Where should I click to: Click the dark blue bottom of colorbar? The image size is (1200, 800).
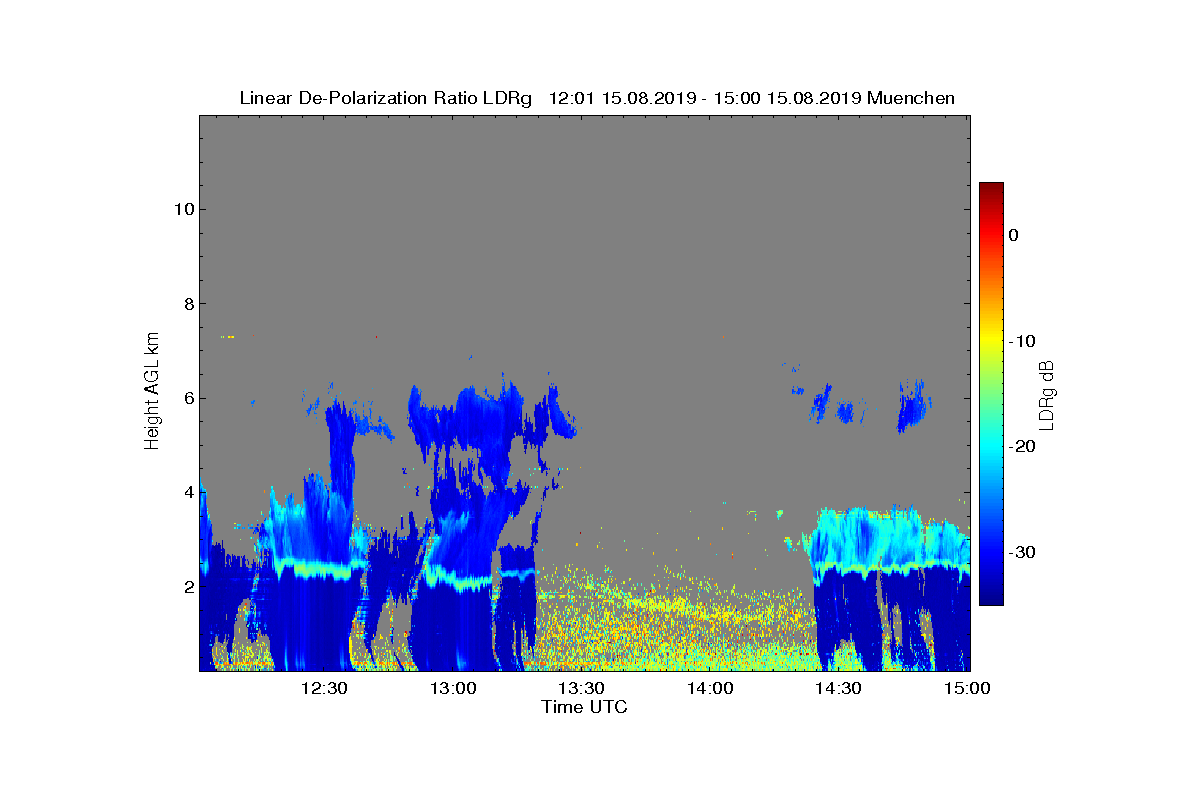click(x=991, y=598)
